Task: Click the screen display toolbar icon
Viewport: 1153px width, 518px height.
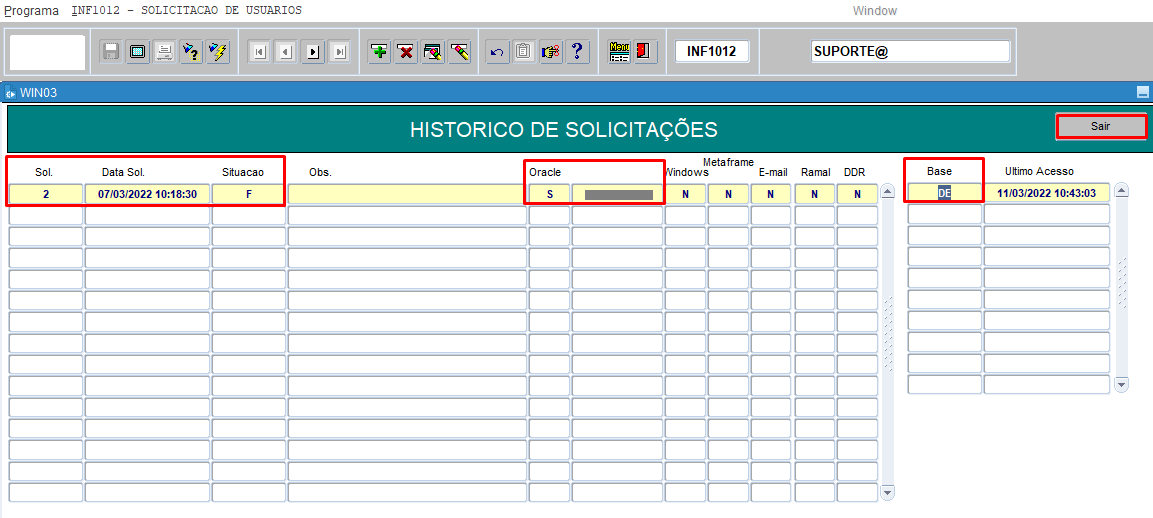Action: click(x=138, y=52)
